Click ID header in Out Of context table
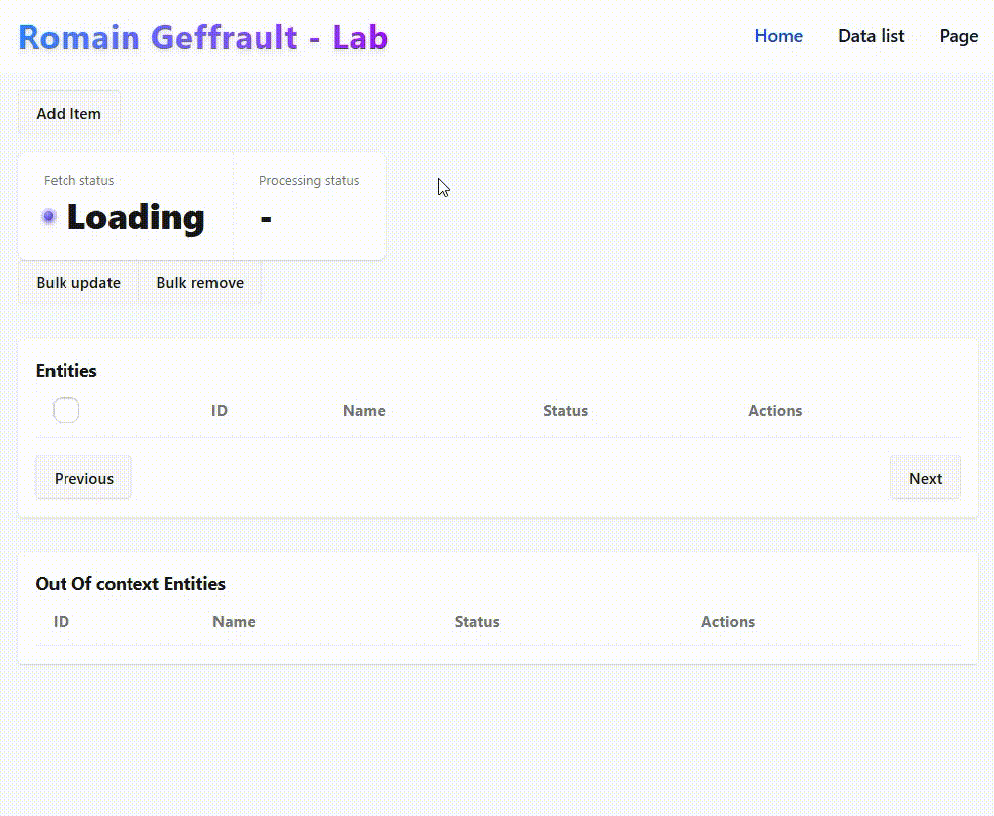This screenshot has height=816, width=994. pyautogui.click(x=61, y=622)
